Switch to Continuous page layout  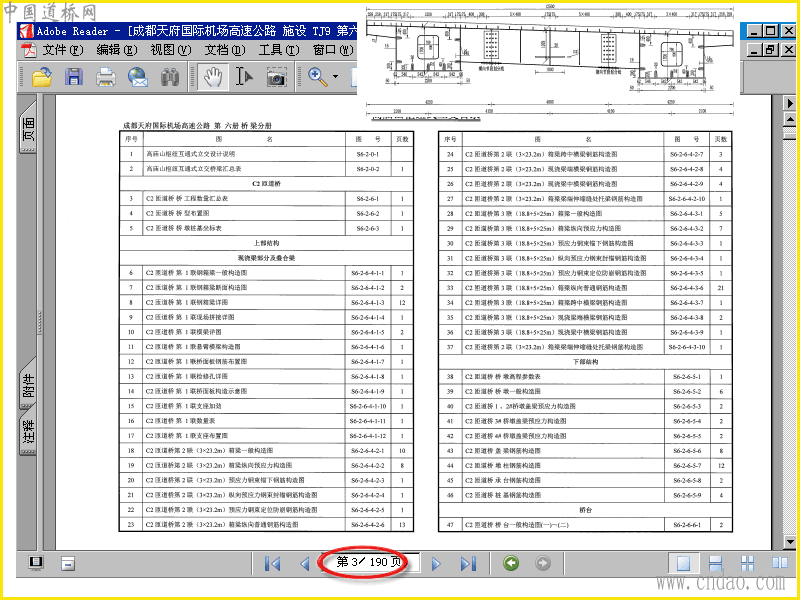(715, 563)
